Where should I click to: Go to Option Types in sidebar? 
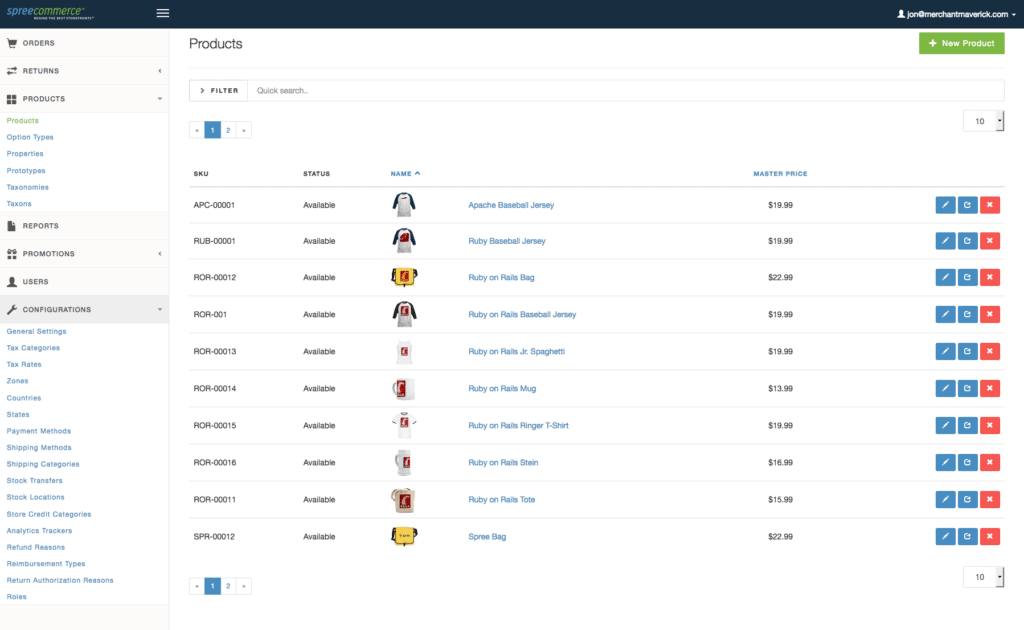pos(30,137)
